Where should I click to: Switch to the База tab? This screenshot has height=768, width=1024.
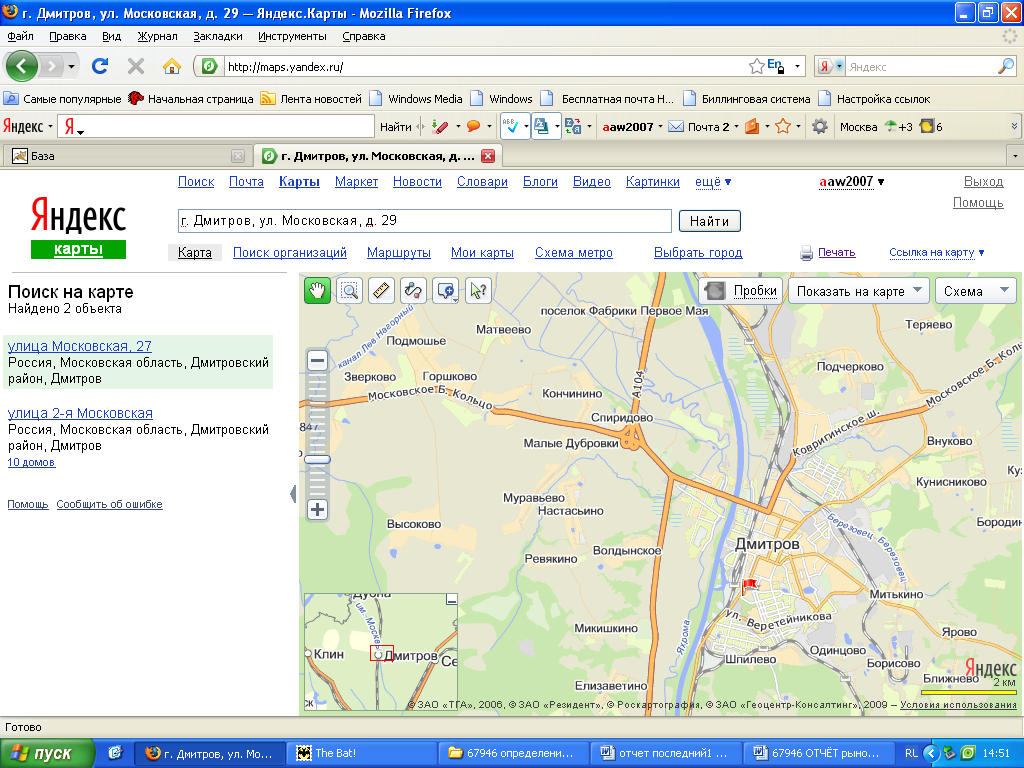pos(126,156)
